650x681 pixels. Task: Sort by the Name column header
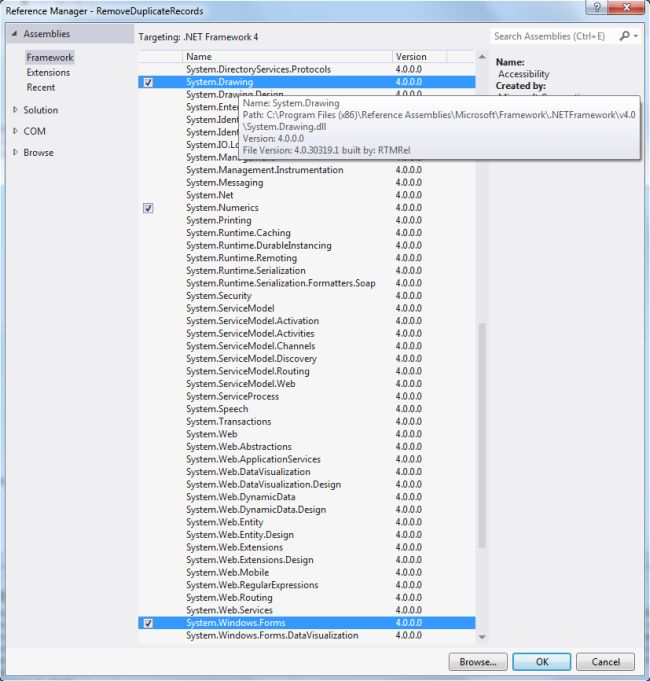[287, 56]
